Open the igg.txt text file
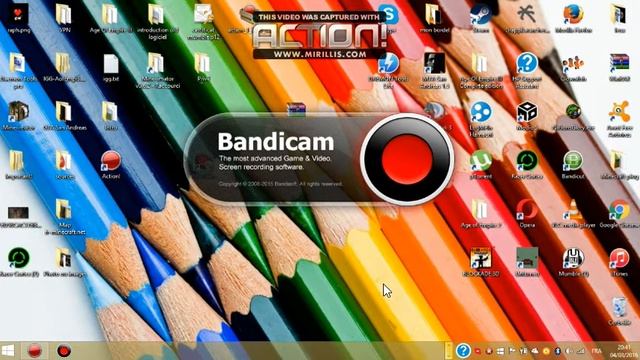The height and width of the screenshot is (360, 640). (x=111, y=67)
